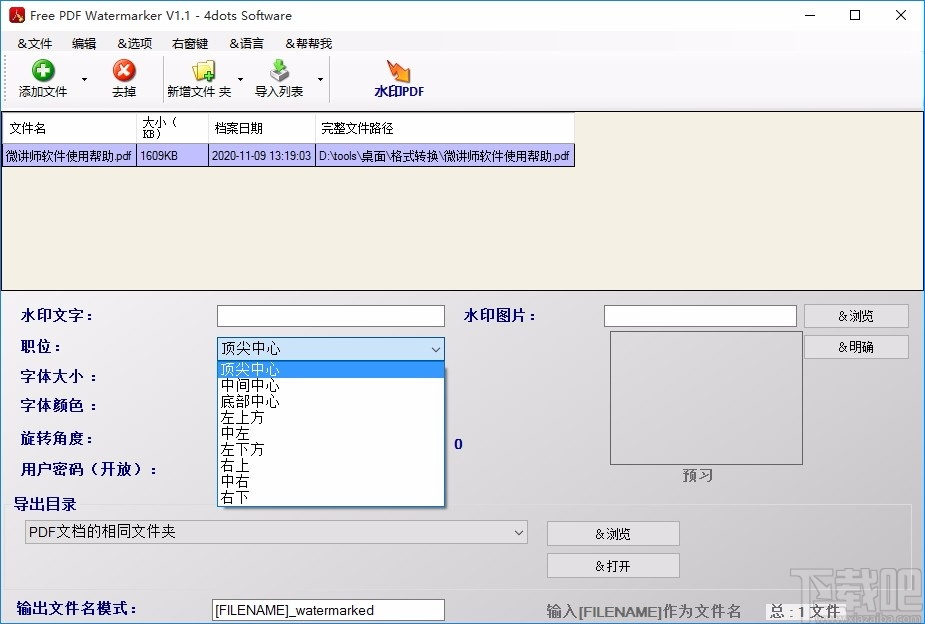The height and width of the screenshot is (624, 925).
Task: Click the 水印文字 text input field
Action: pyautogui.click(x=330, y=316)
